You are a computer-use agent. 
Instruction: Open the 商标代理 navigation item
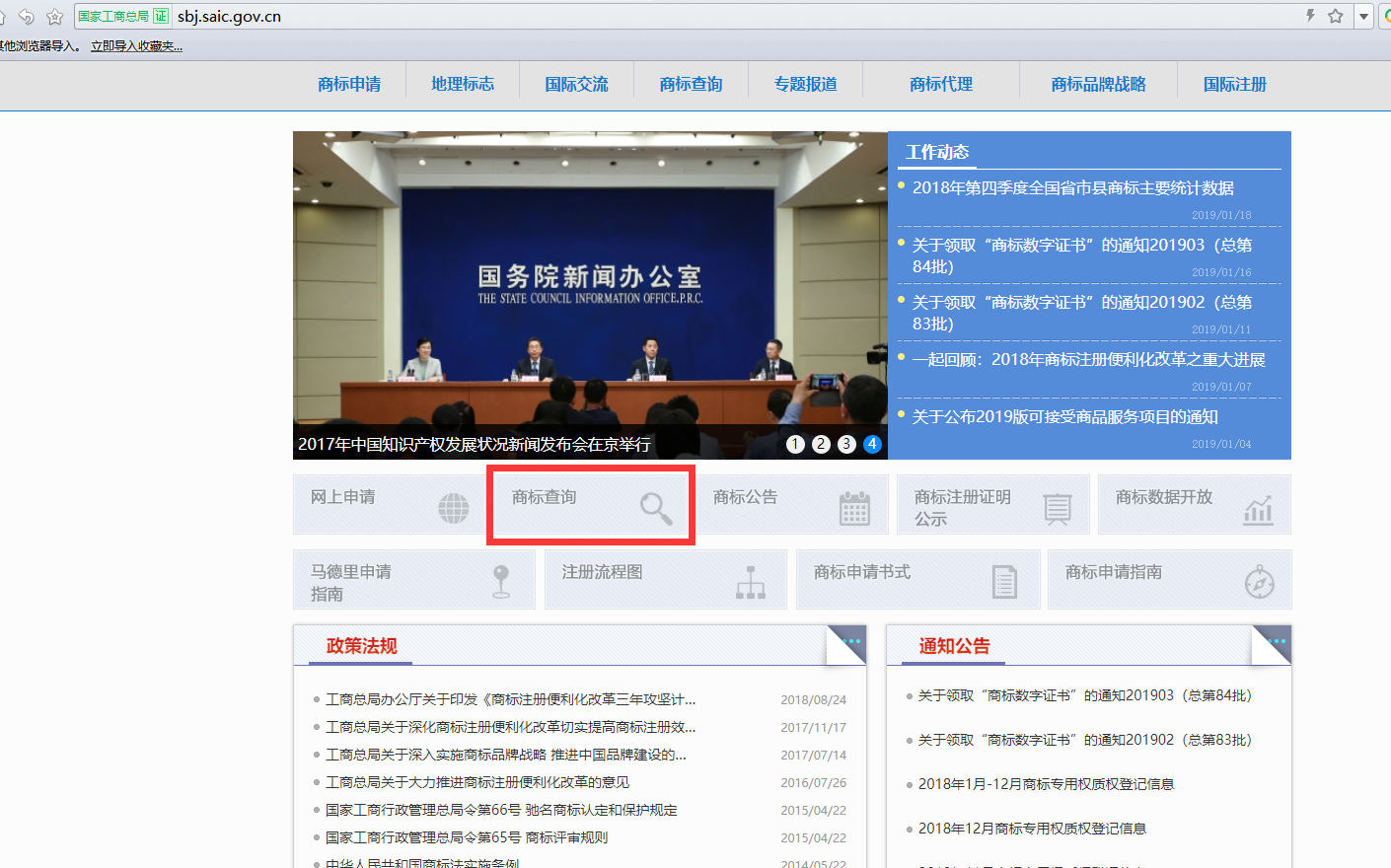coord(941,85)
